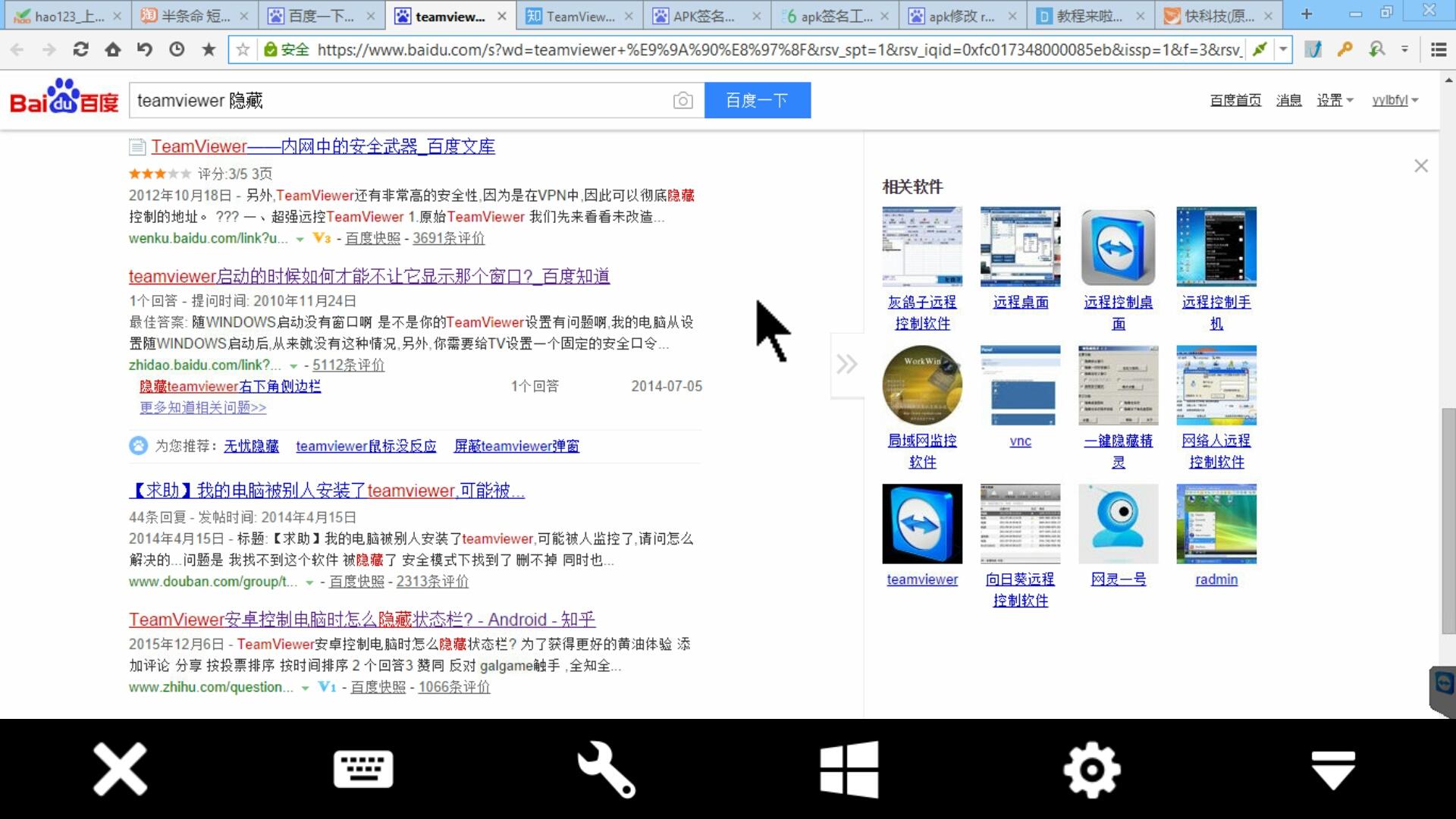Switch to 快科技 browser tab
This screenshot has width=1456, height=819.
point(1218,15)
